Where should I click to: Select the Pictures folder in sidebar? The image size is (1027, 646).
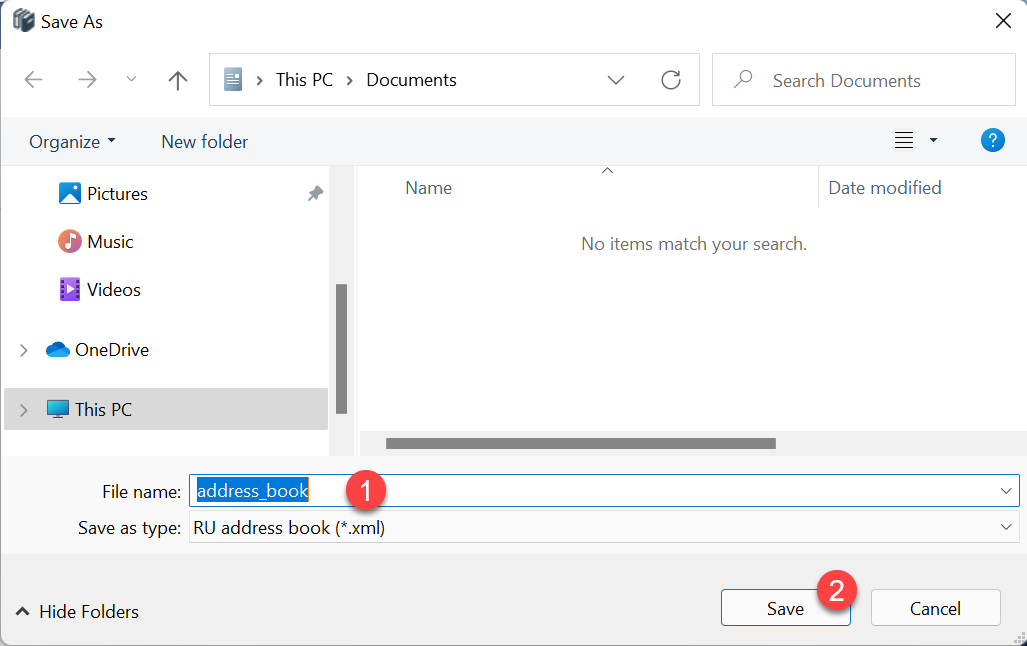pos(117,194)
